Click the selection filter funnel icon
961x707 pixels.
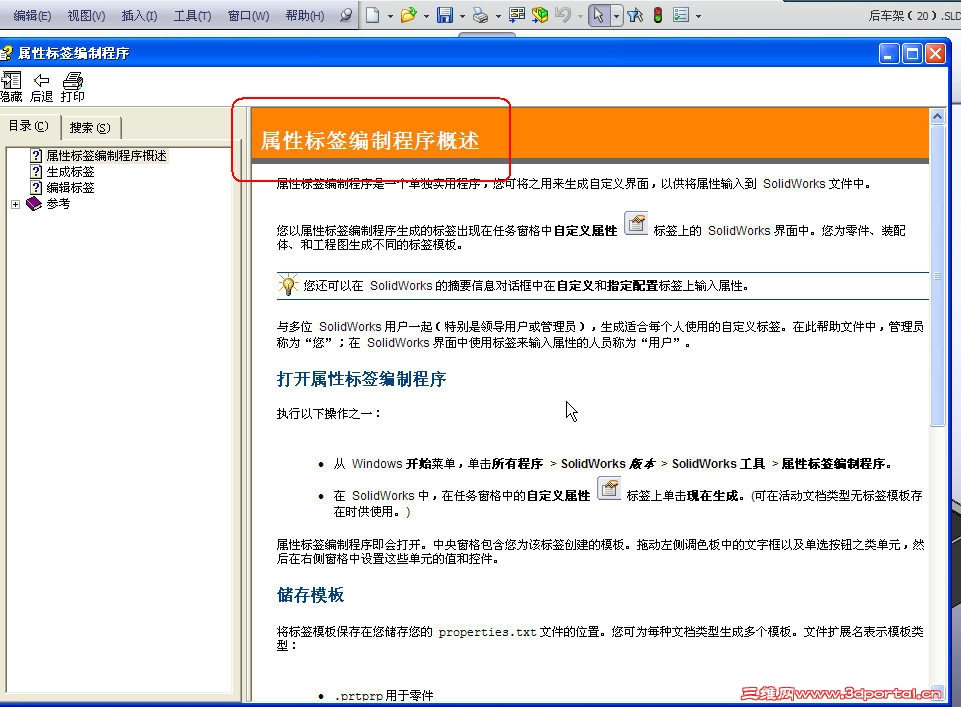click(x=636, y=15)
